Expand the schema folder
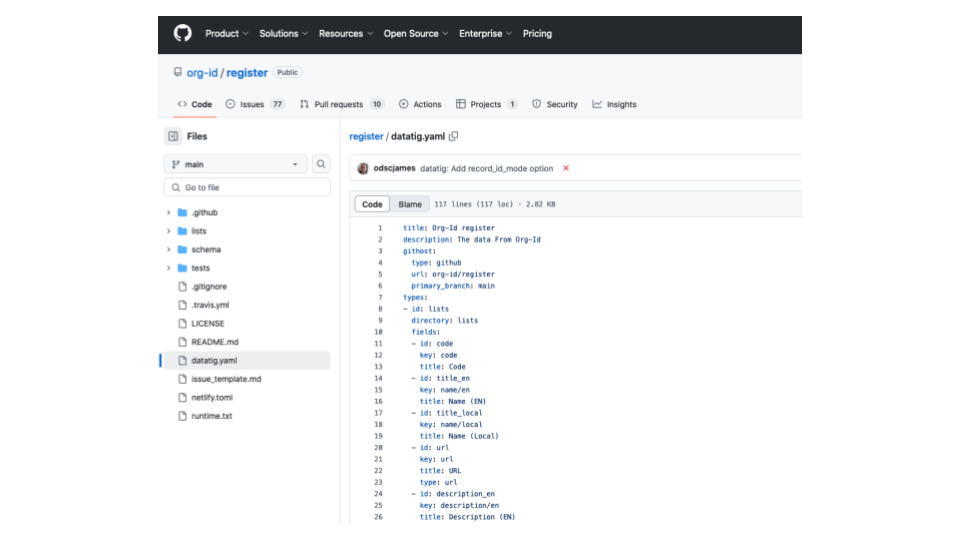The width and height of the screenshot is (960, 540). tap(168, 249)
